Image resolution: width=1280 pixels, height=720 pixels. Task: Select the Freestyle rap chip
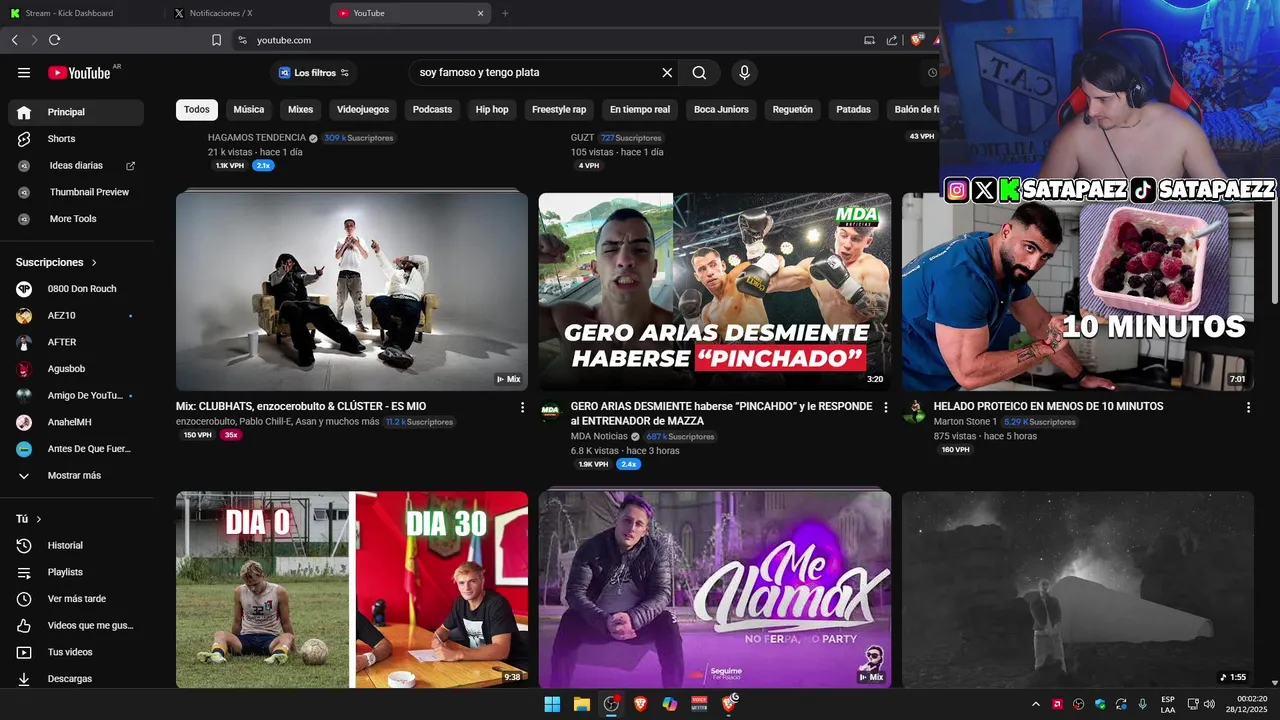559,109
